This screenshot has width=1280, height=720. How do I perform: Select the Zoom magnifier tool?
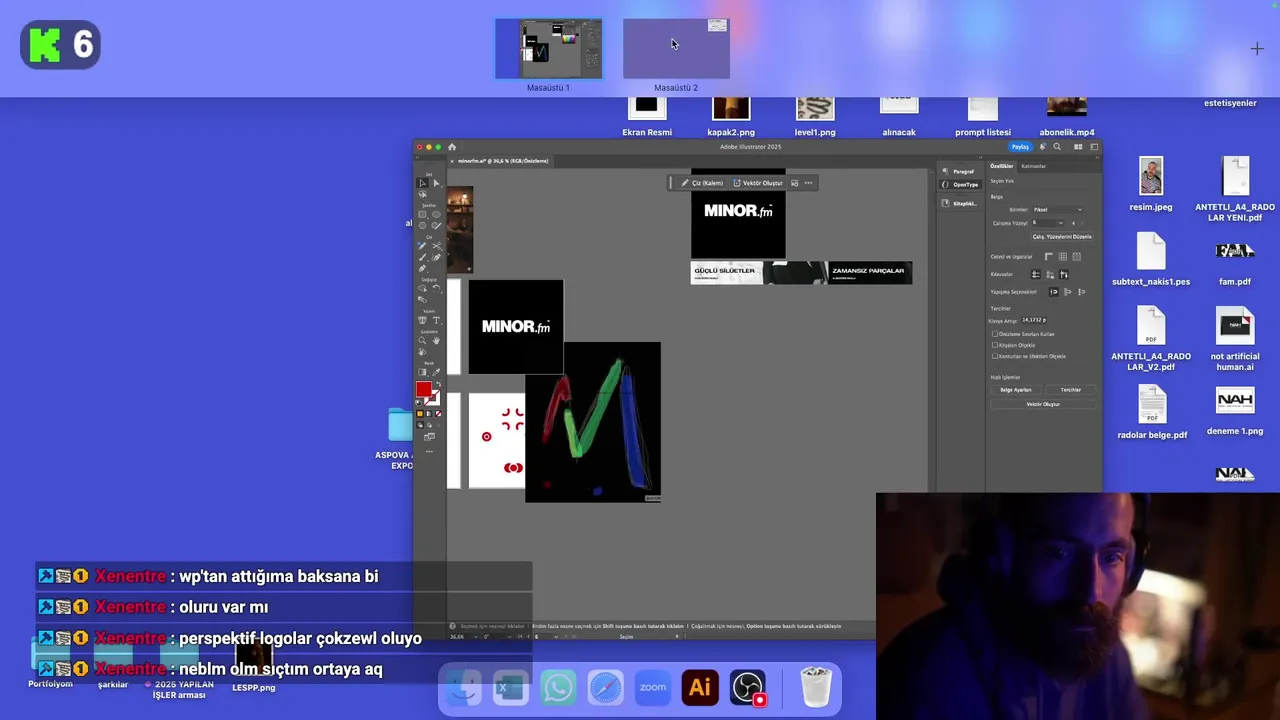(x=422, y=340)
